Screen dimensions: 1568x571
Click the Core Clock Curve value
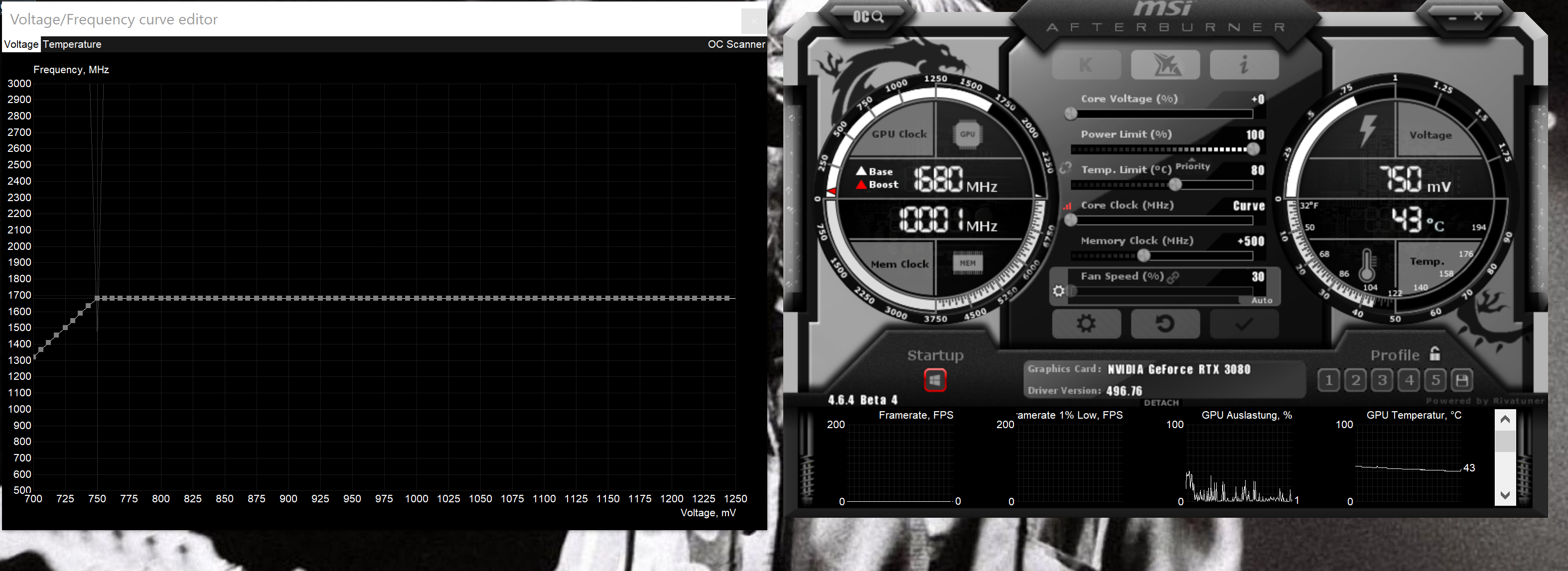pyautogui.click(x=1249, y=206)
